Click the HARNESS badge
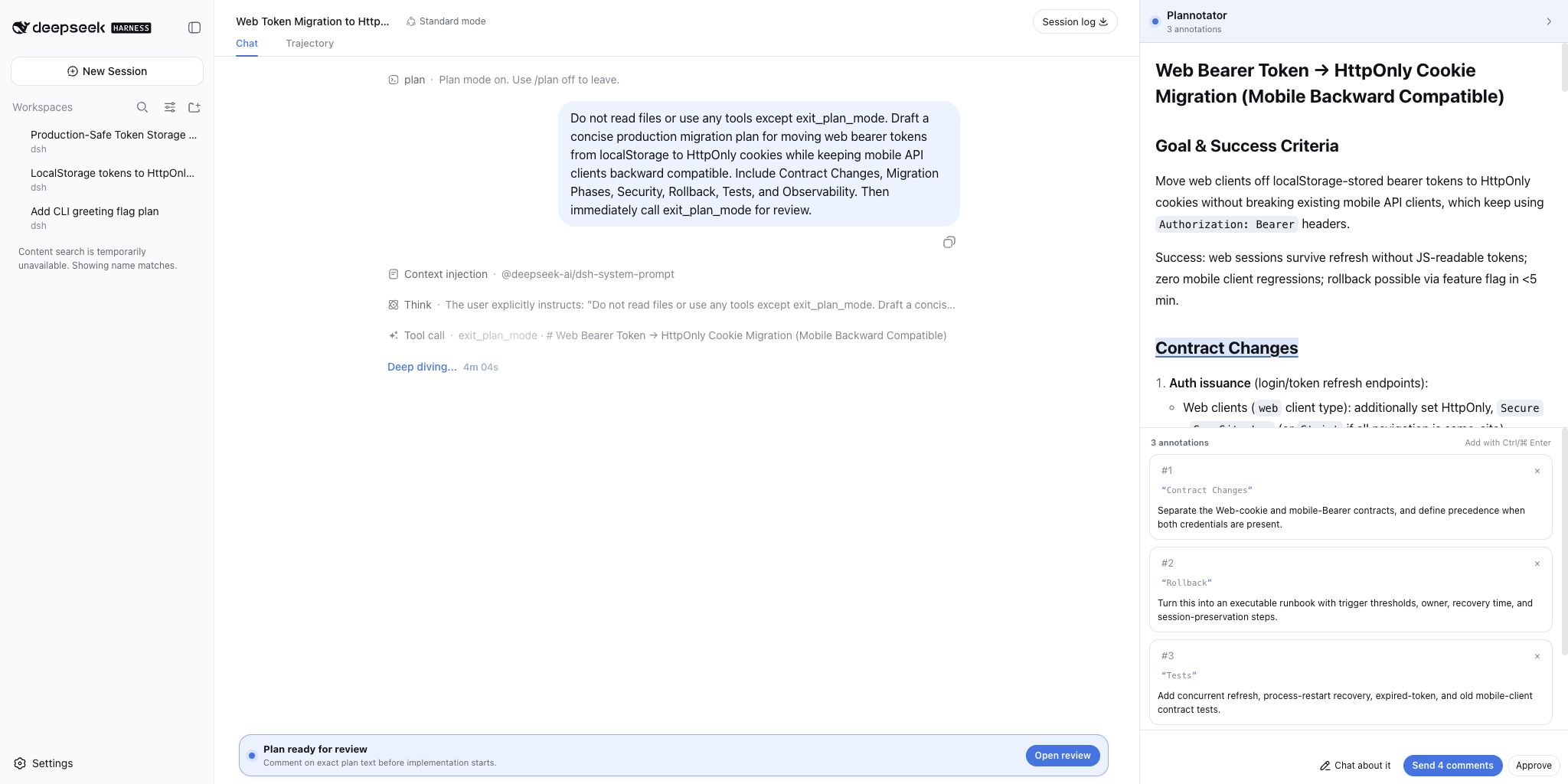This screenshot has height=784, width=1568. [x=131, y=28]
